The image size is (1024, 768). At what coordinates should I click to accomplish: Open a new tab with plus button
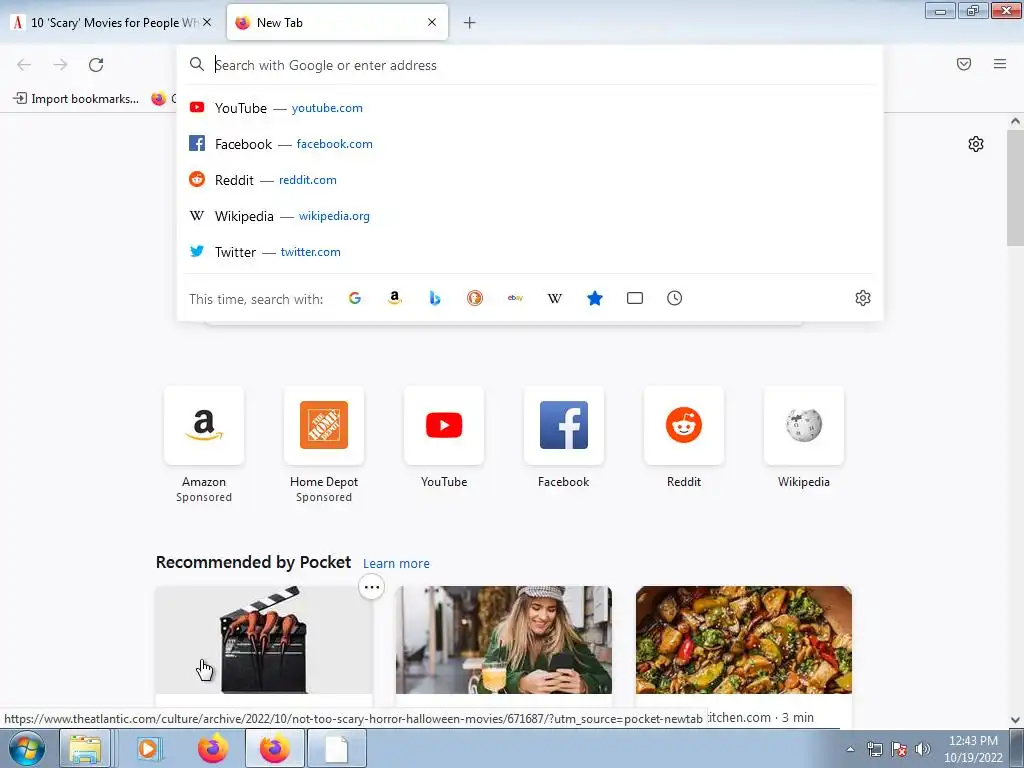[x=470, y=23]
